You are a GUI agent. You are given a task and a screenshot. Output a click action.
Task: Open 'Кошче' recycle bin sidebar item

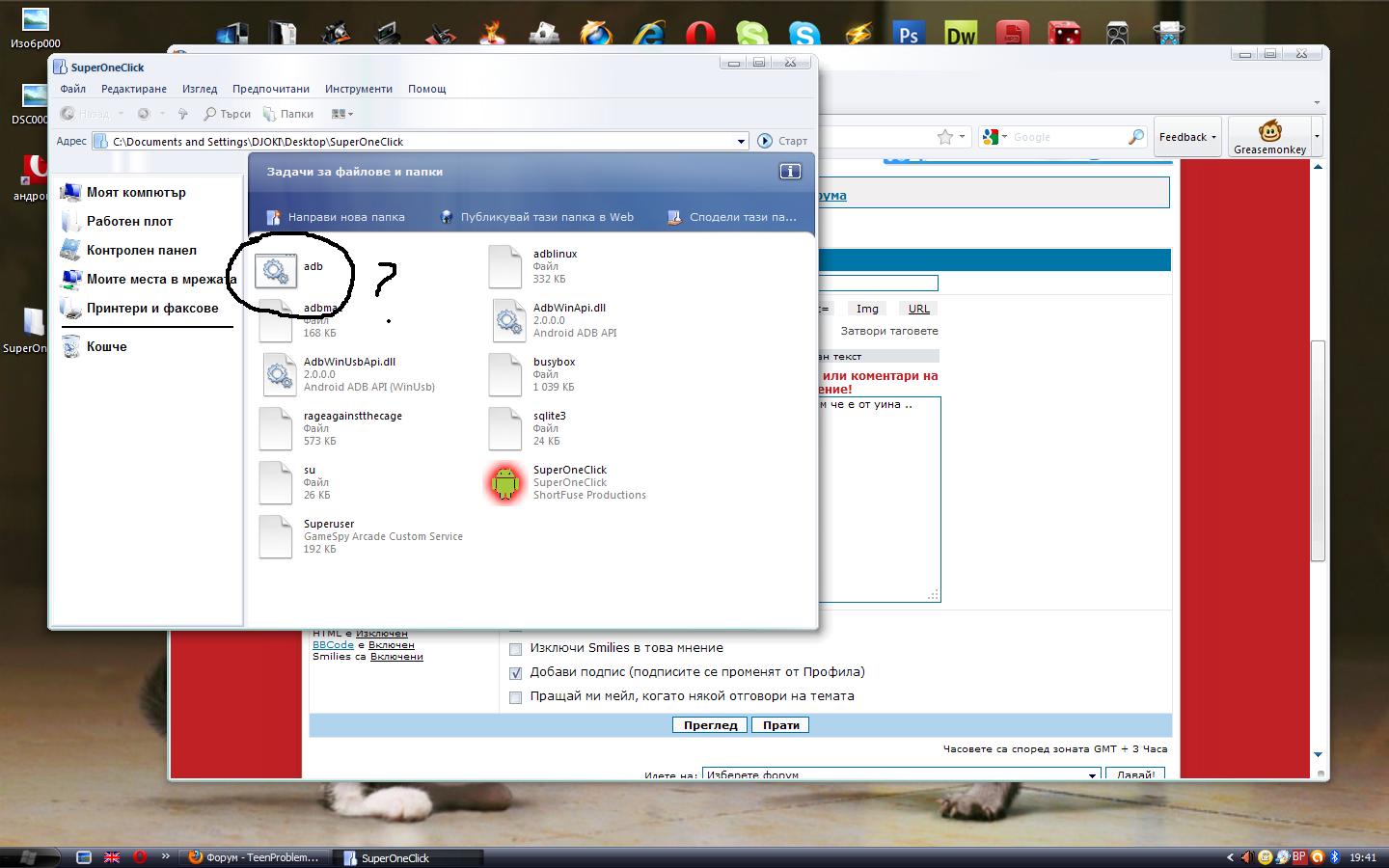(95, 346)
